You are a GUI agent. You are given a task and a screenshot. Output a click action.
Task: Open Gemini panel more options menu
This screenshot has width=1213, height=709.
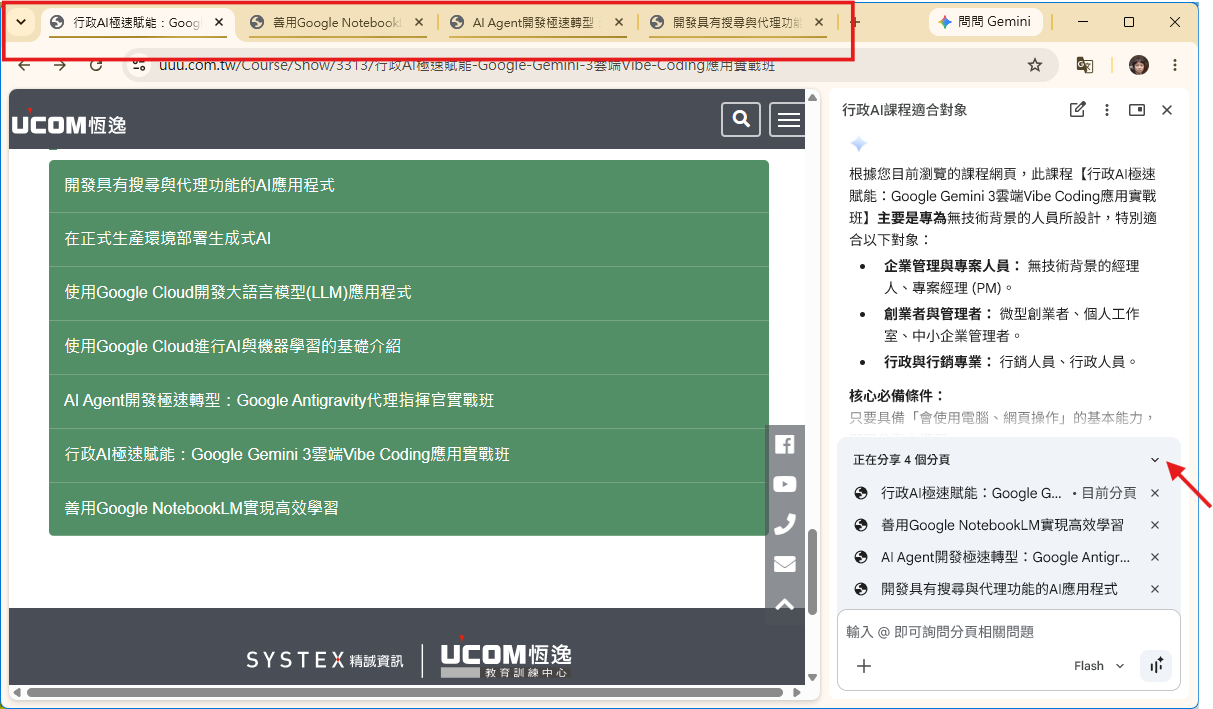click(x=1107, y=110)
